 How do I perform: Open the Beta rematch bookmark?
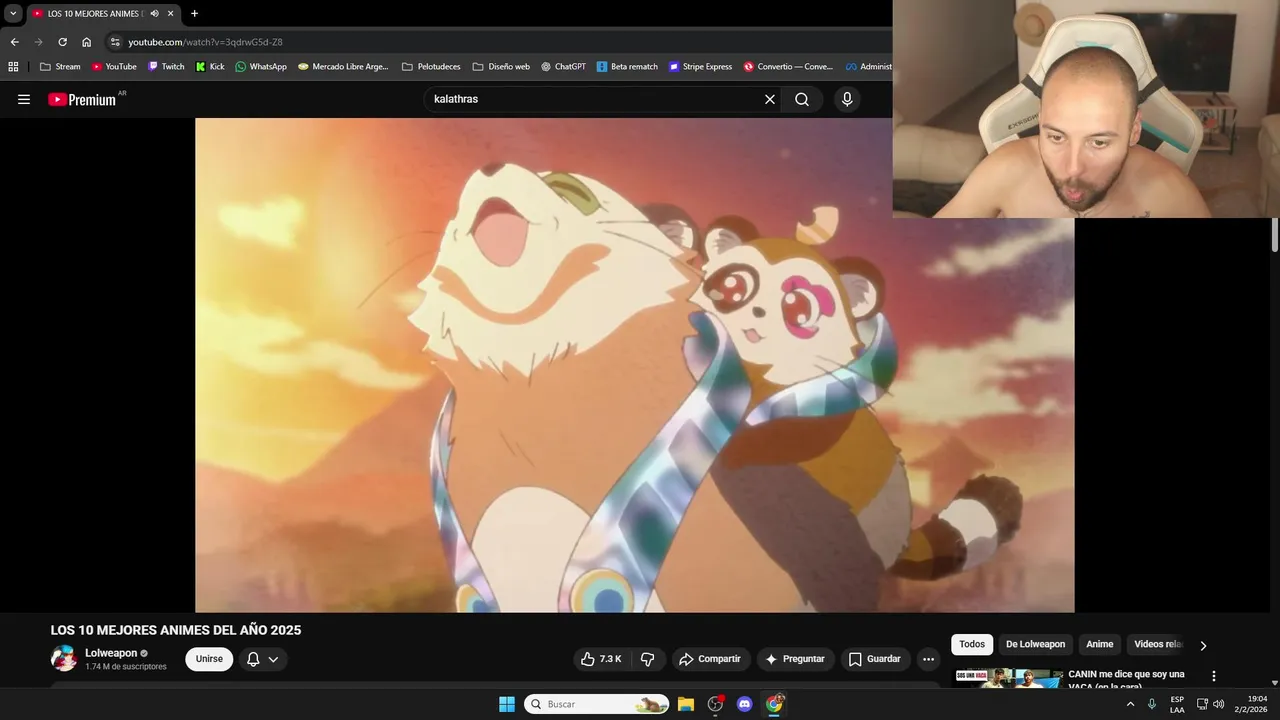pyautogui.click(x=627, y=67)
